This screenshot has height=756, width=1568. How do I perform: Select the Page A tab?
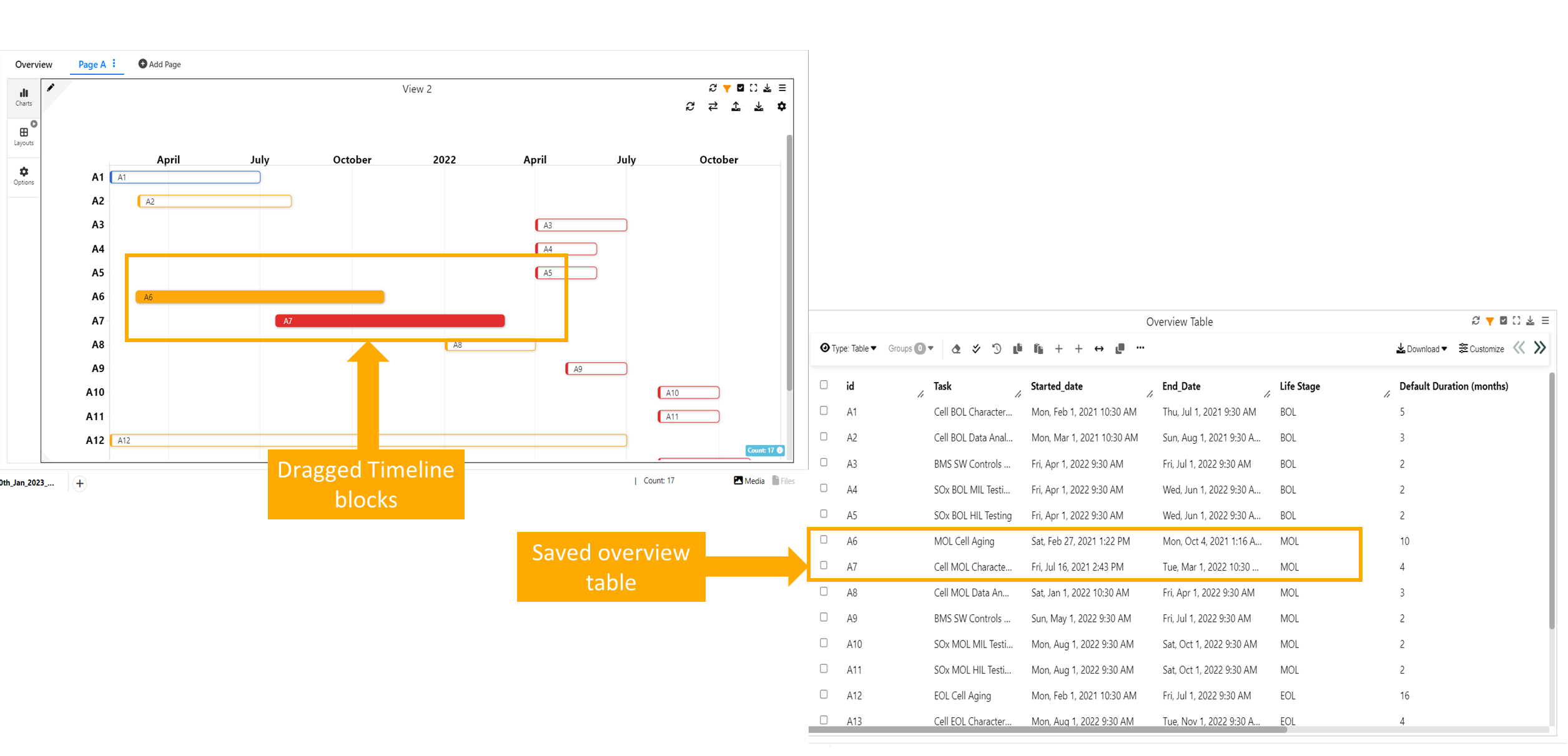coord(92,64)
